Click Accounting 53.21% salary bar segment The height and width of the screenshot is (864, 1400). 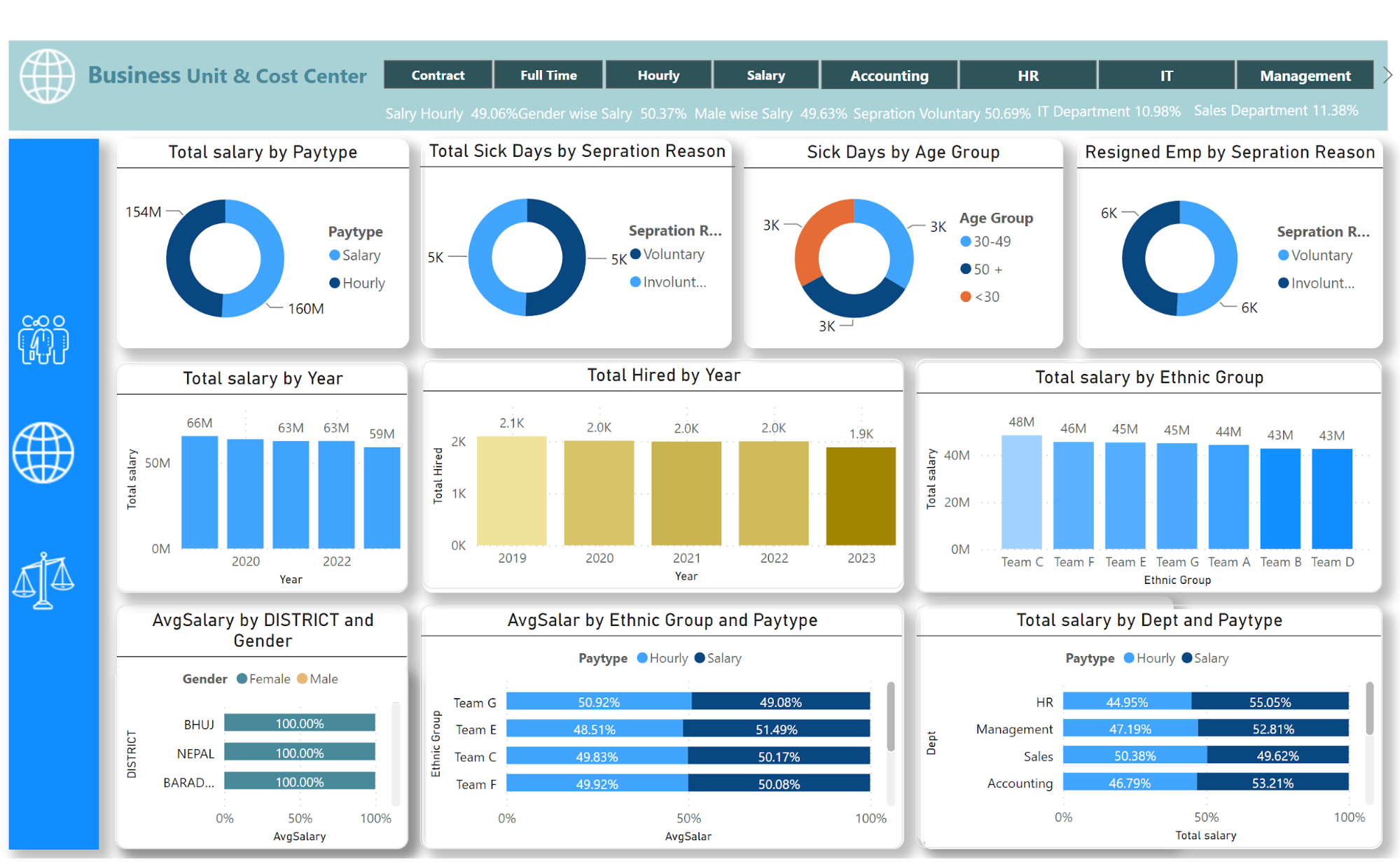pyautogui.click(x=1273, y=783)
